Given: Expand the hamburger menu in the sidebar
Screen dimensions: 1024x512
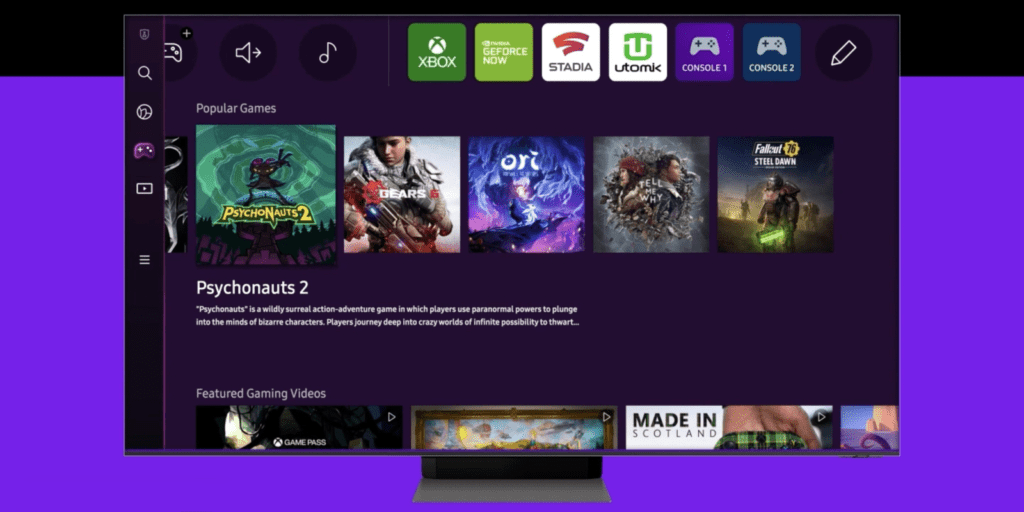Looking at the screenshot, I should [145, 260].
